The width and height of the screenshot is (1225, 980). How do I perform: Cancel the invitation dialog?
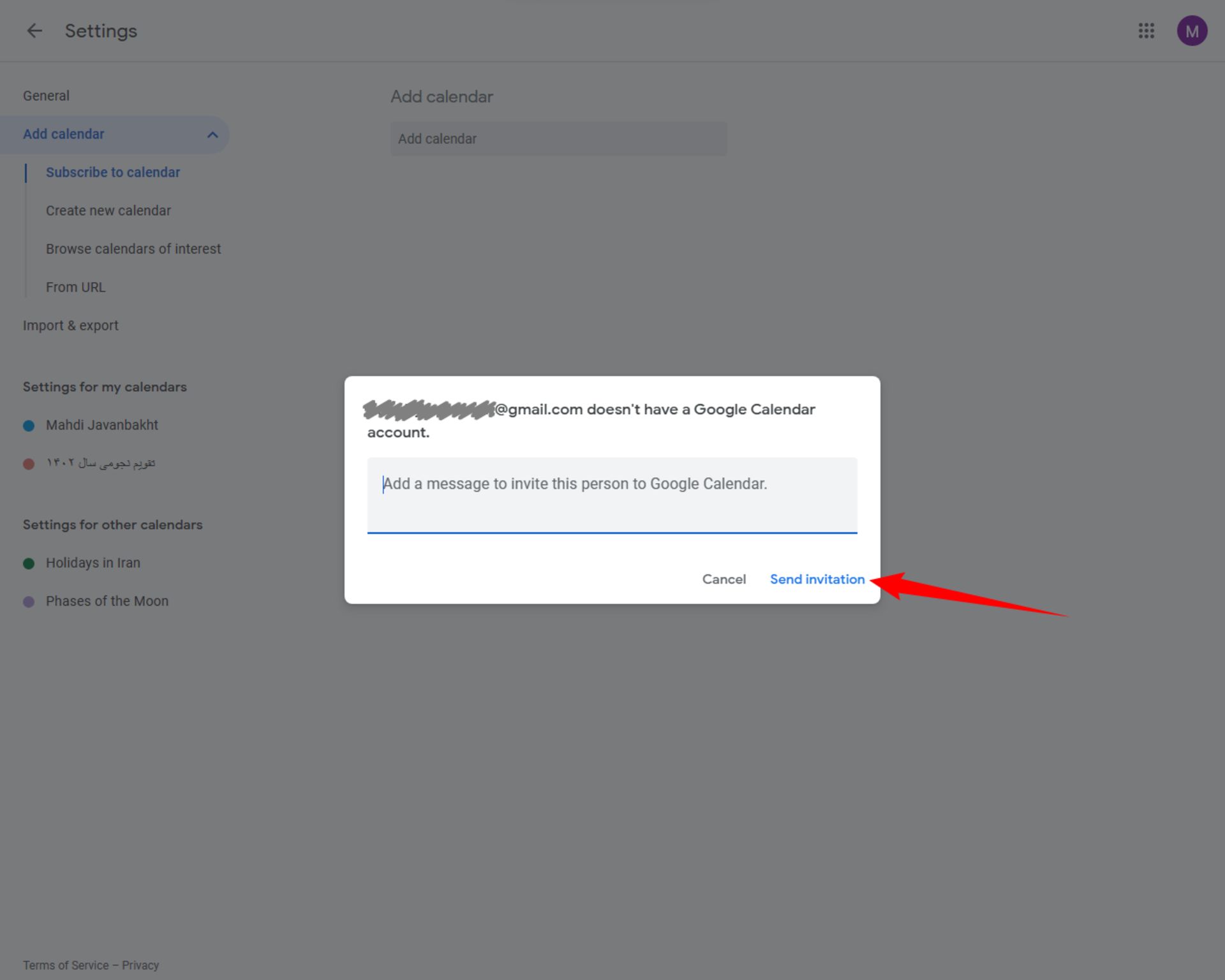click(x=724, y=579)
